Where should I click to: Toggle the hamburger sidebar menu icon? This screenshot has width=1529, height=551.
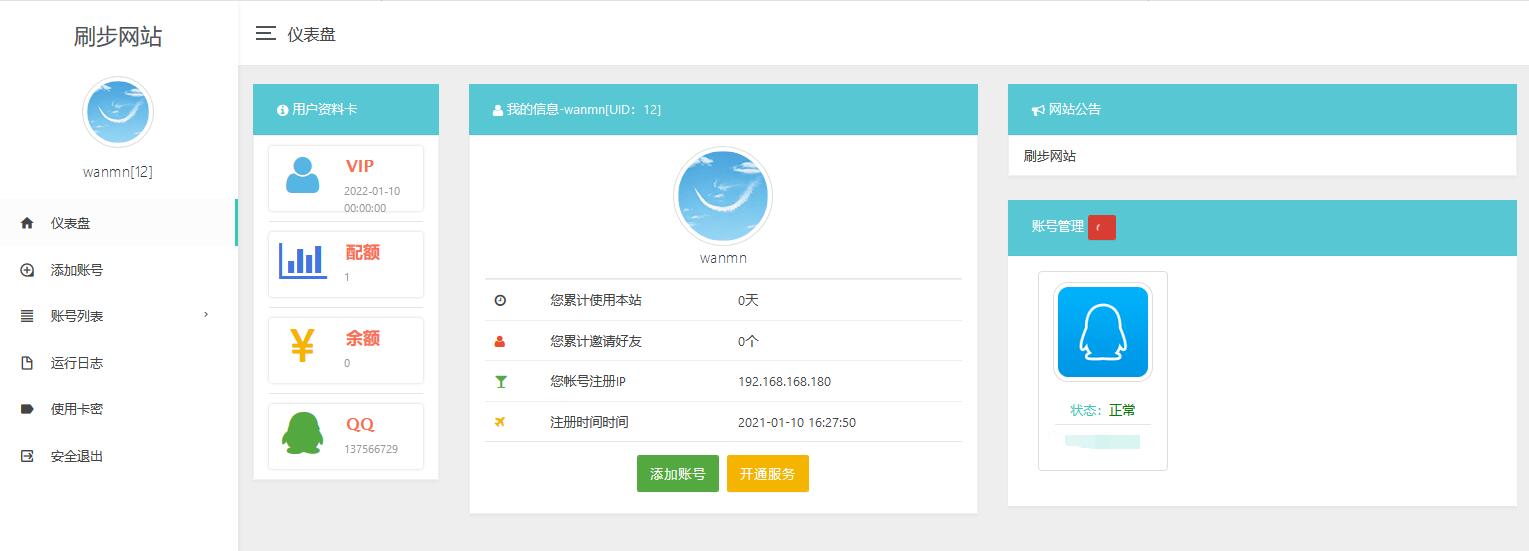[265, 34]
